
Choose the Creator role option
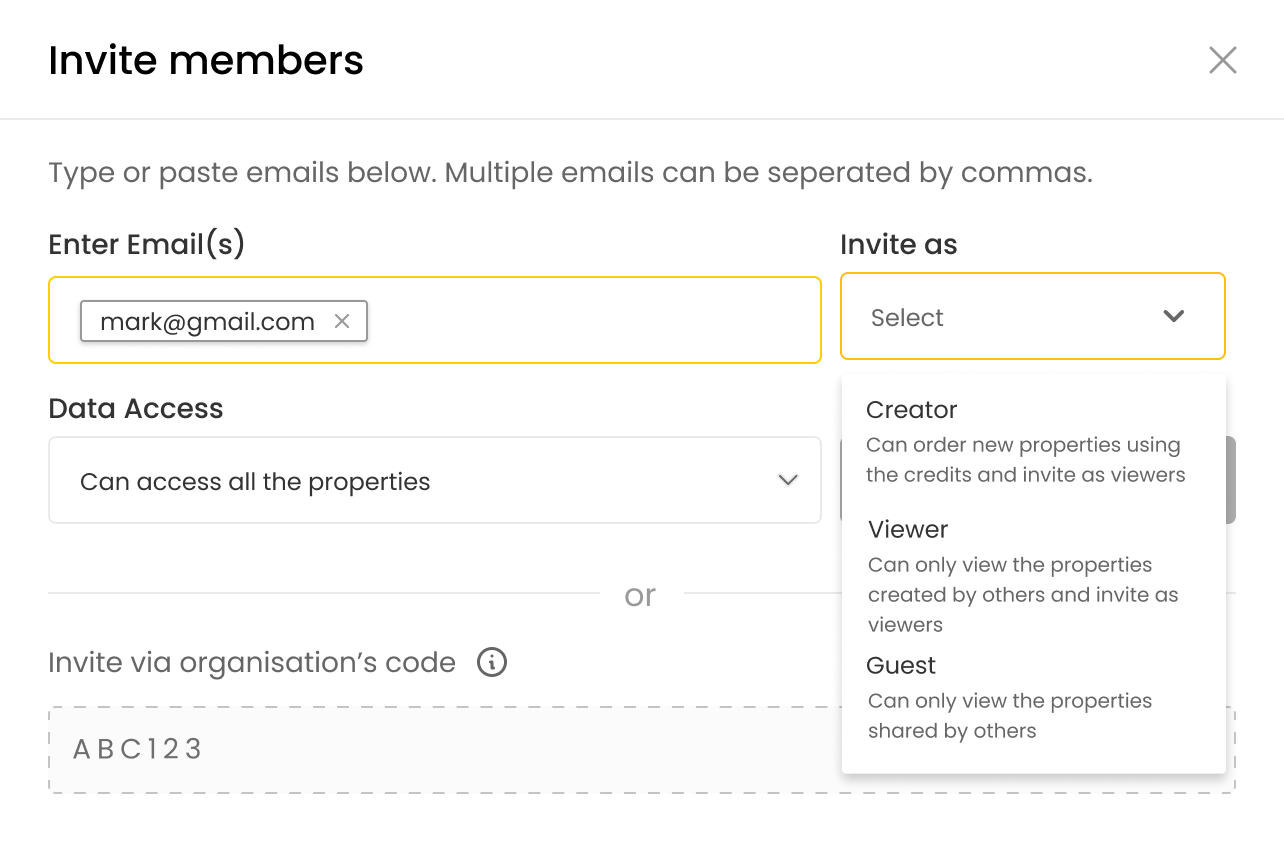pos(911,410)
